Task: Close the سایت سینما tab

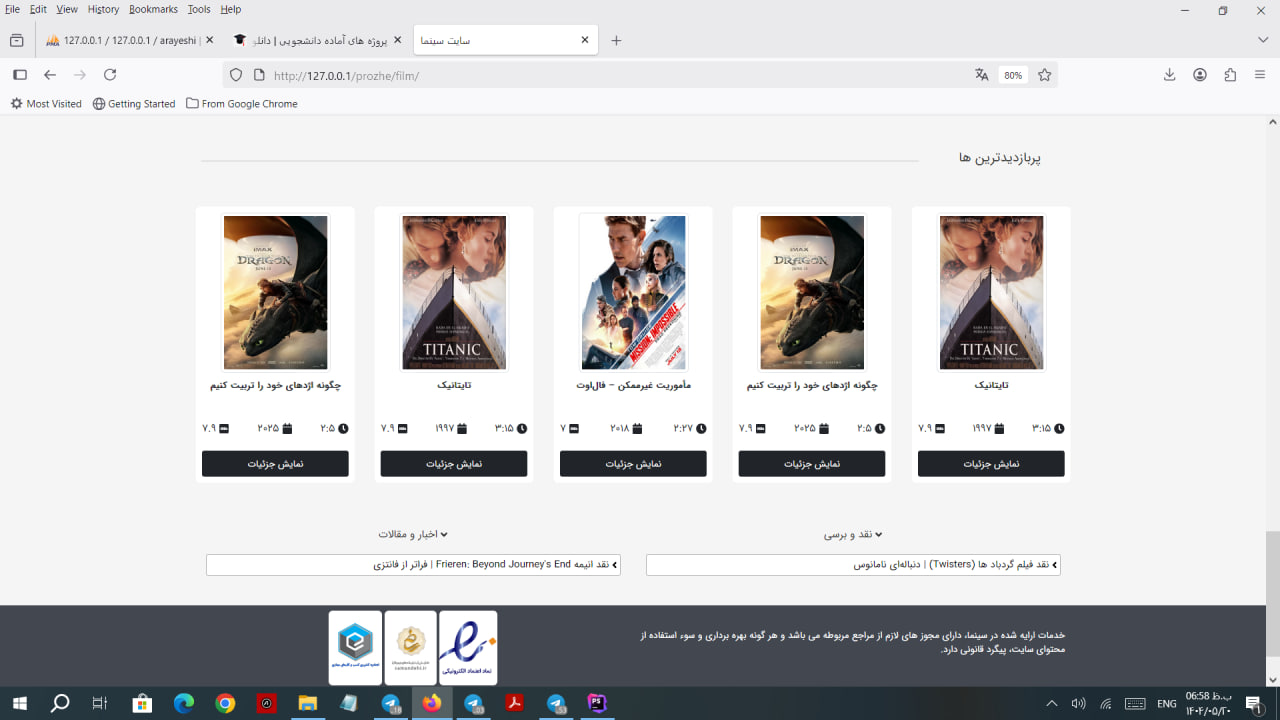Action: tap(585, 40)
